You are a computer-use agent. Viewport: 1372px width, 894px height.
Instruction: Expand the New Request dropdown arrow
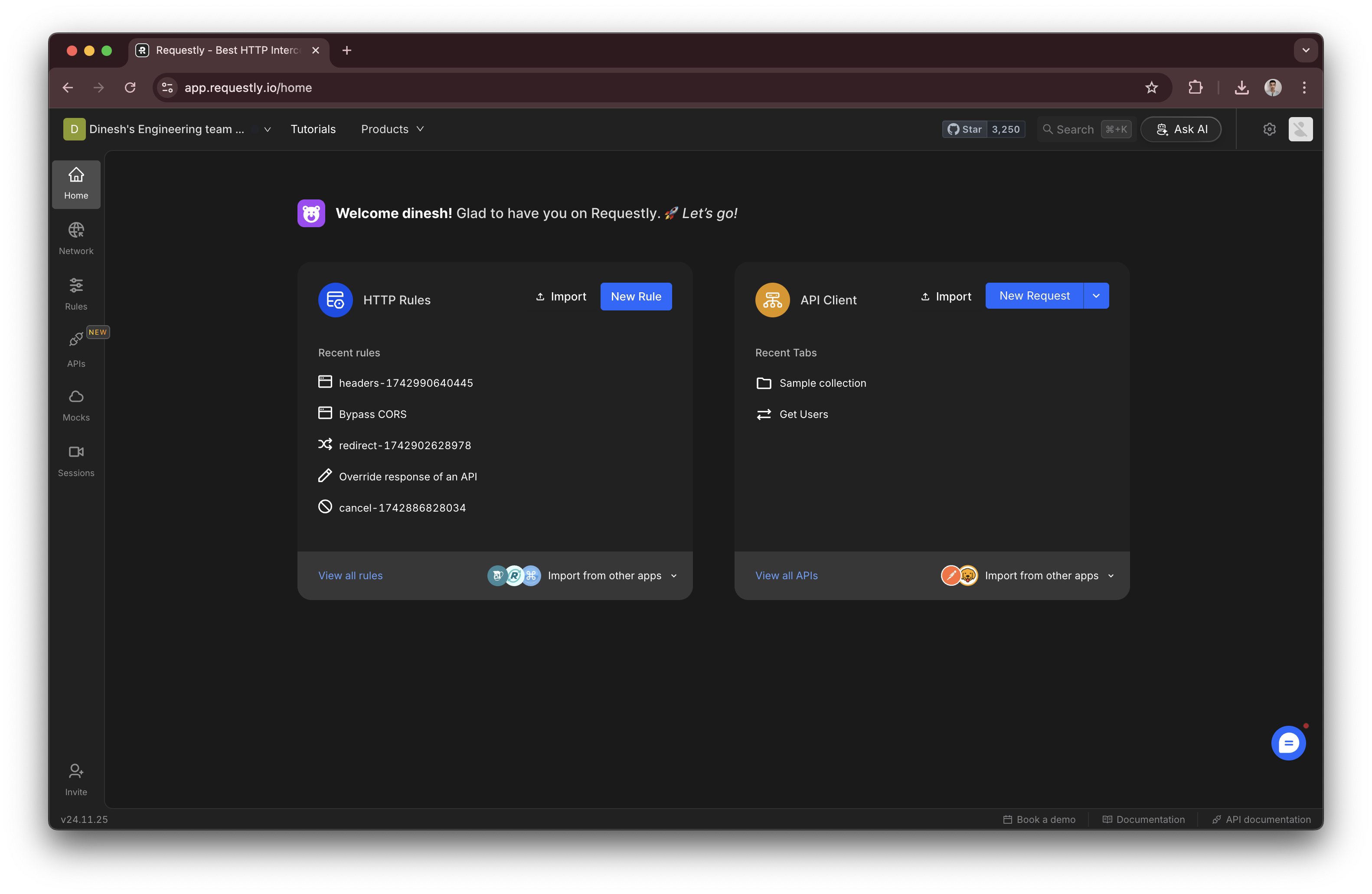click(1096, 296)
